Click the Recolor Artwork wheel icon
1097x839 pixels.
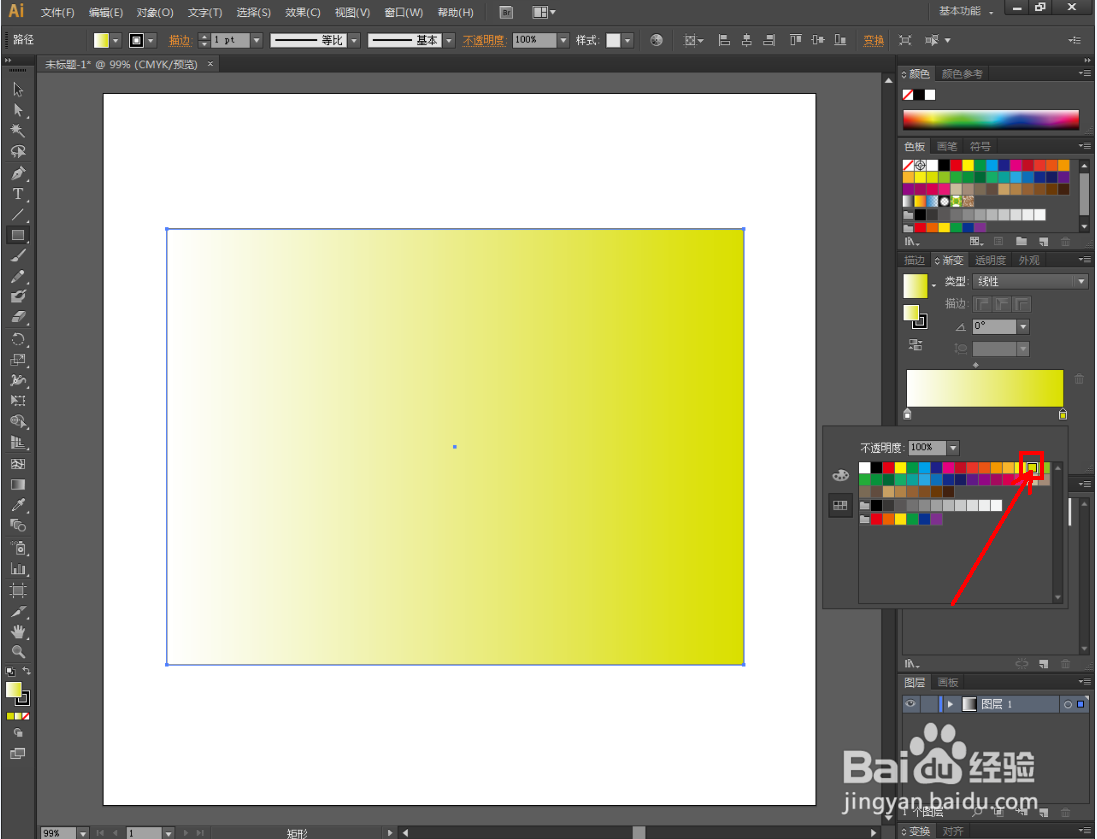point(656,40)
